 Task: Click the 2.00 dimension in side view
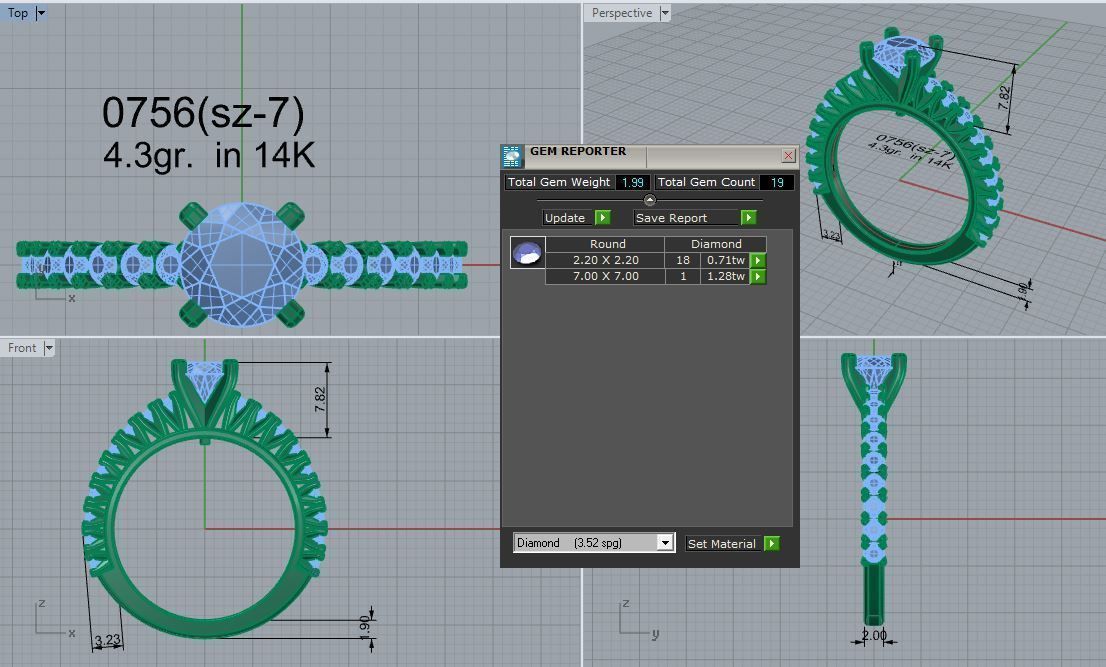click(x=874, y=635)
